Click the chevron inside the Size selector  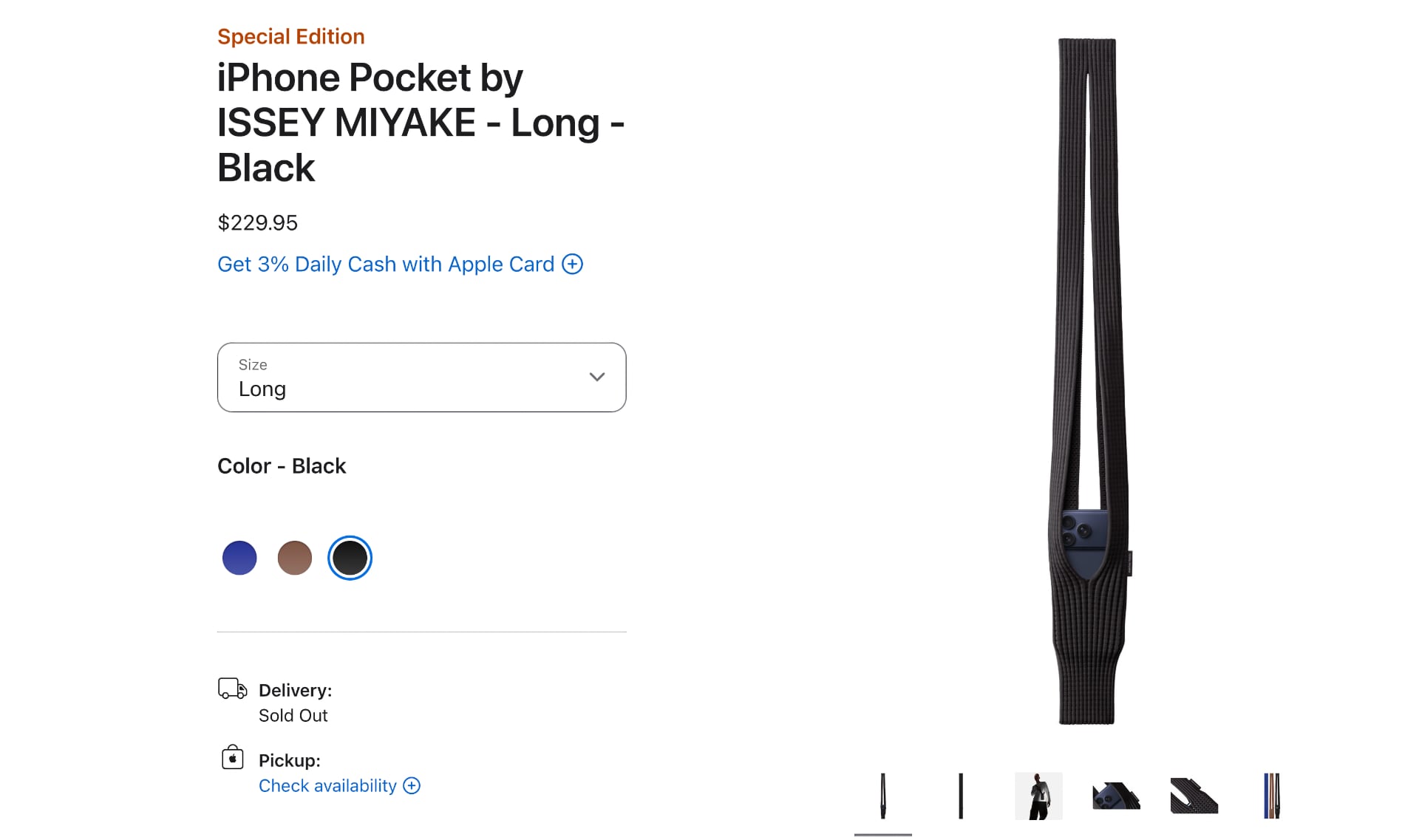click(596, 377)
